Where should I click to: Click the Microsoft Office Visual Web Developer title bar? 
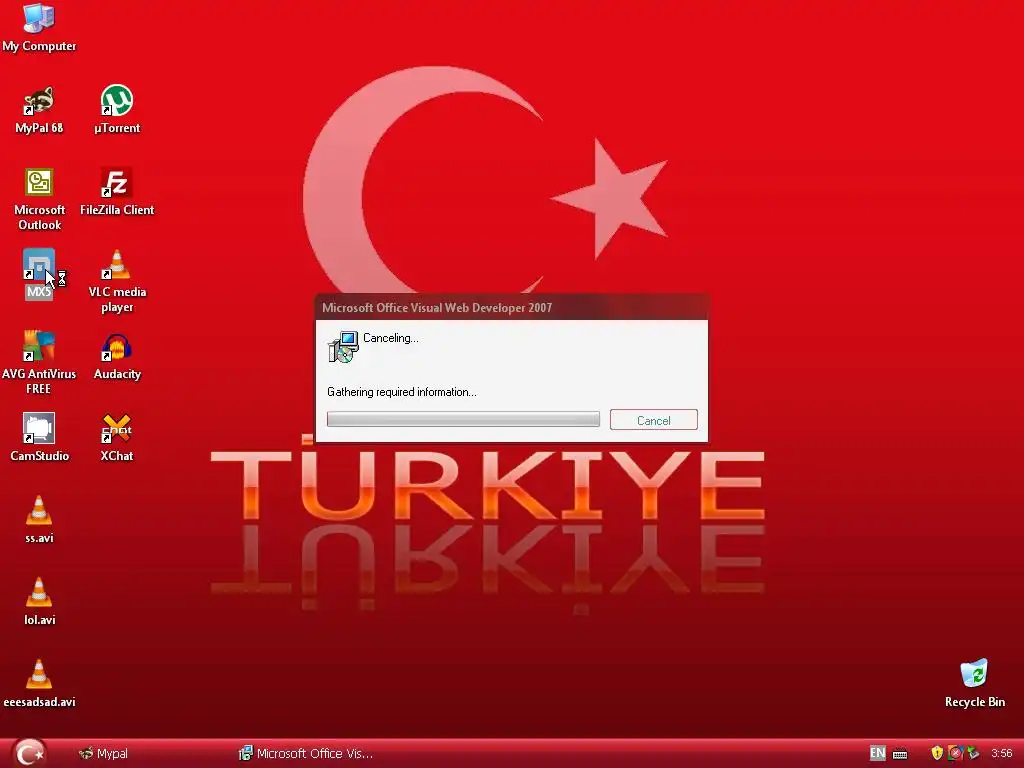(x=511, y=308)
